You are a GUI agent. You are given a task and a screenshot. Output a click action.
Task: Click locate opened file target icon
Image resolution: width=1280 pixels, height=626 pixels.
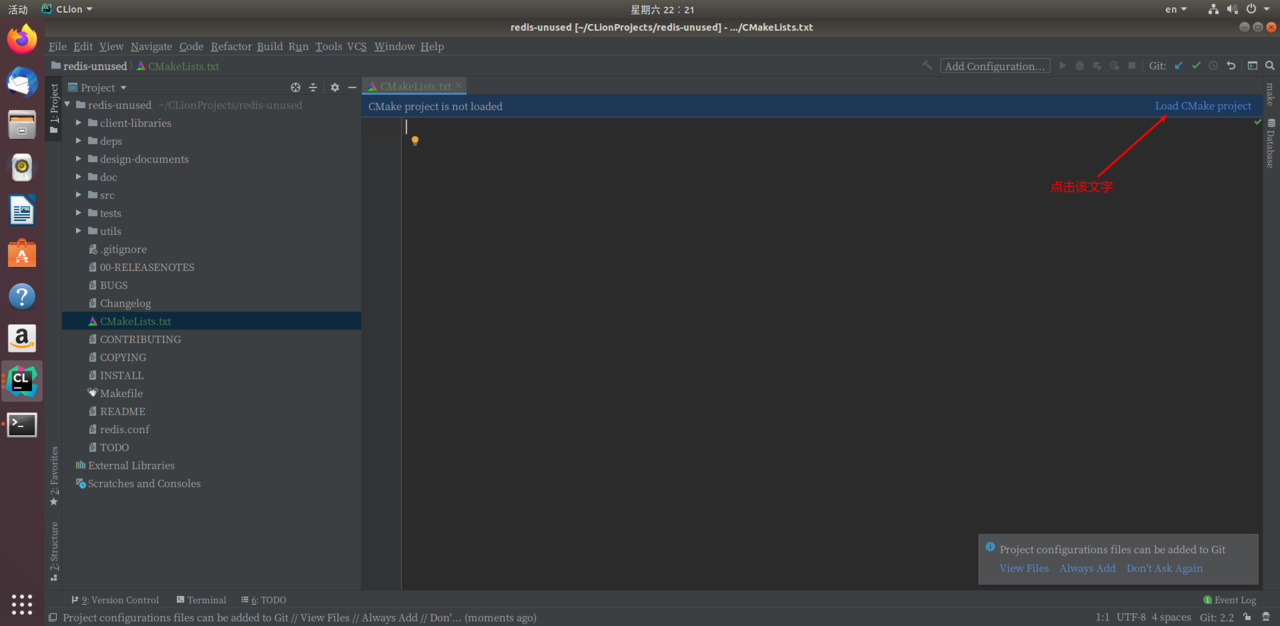click(x=295, y=88)
